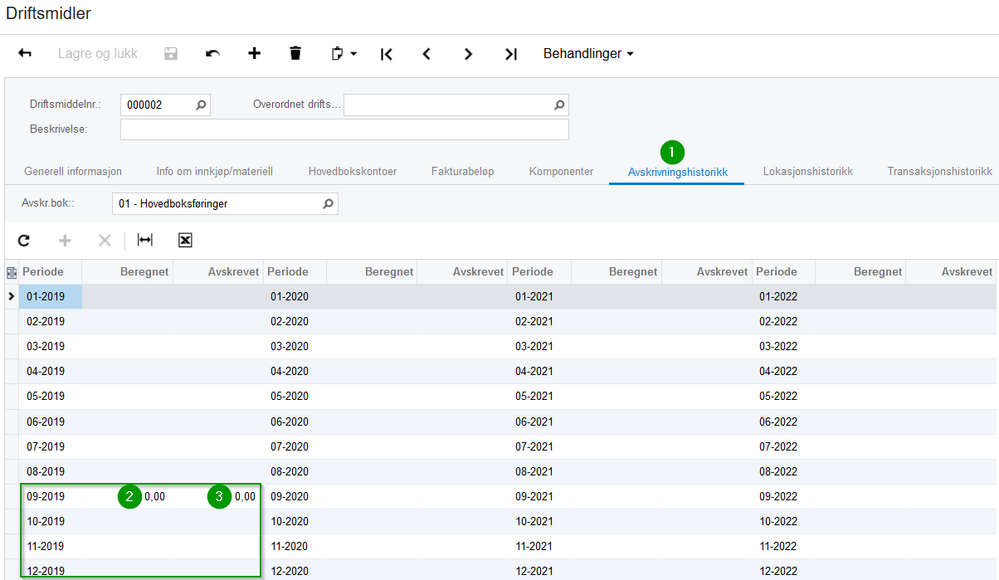Open Avskr.bok lookup selector
The height and width of the screenshot is (580, 999).
click(327, 204)
